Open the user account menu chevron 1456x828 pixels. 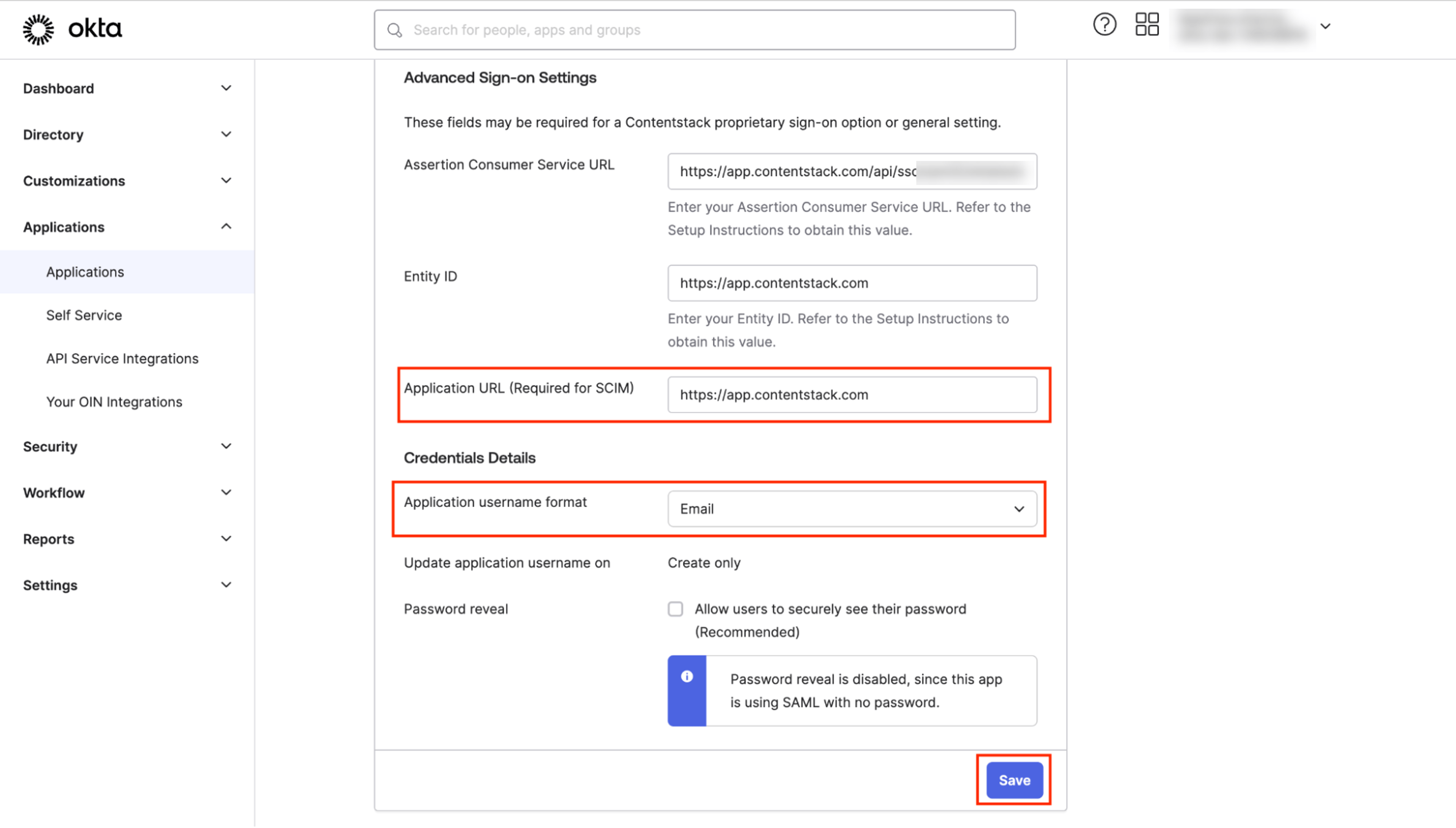tap(1325, 27)
